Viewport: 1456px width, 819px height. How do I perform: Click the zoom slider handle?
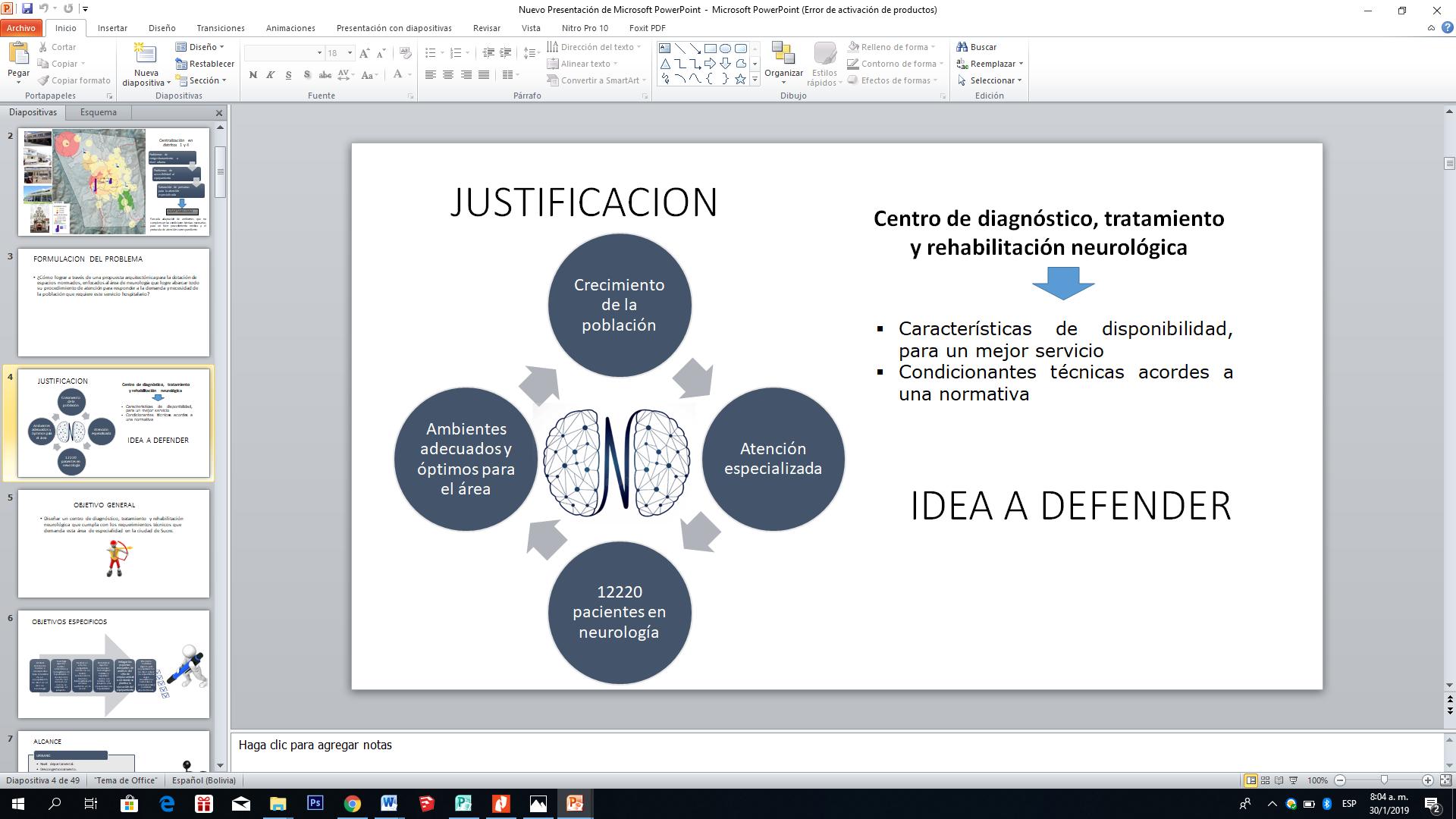point(1384,780)
